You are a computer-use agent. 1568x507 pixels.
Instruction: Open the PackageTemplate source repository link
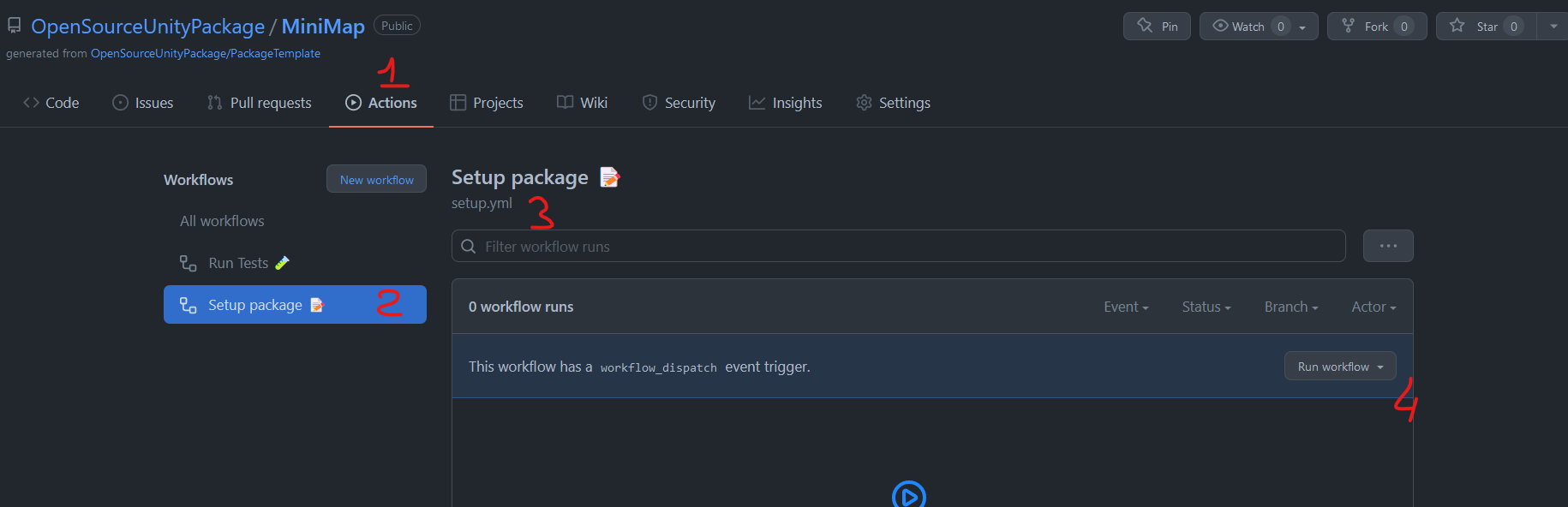click(205, 53)
